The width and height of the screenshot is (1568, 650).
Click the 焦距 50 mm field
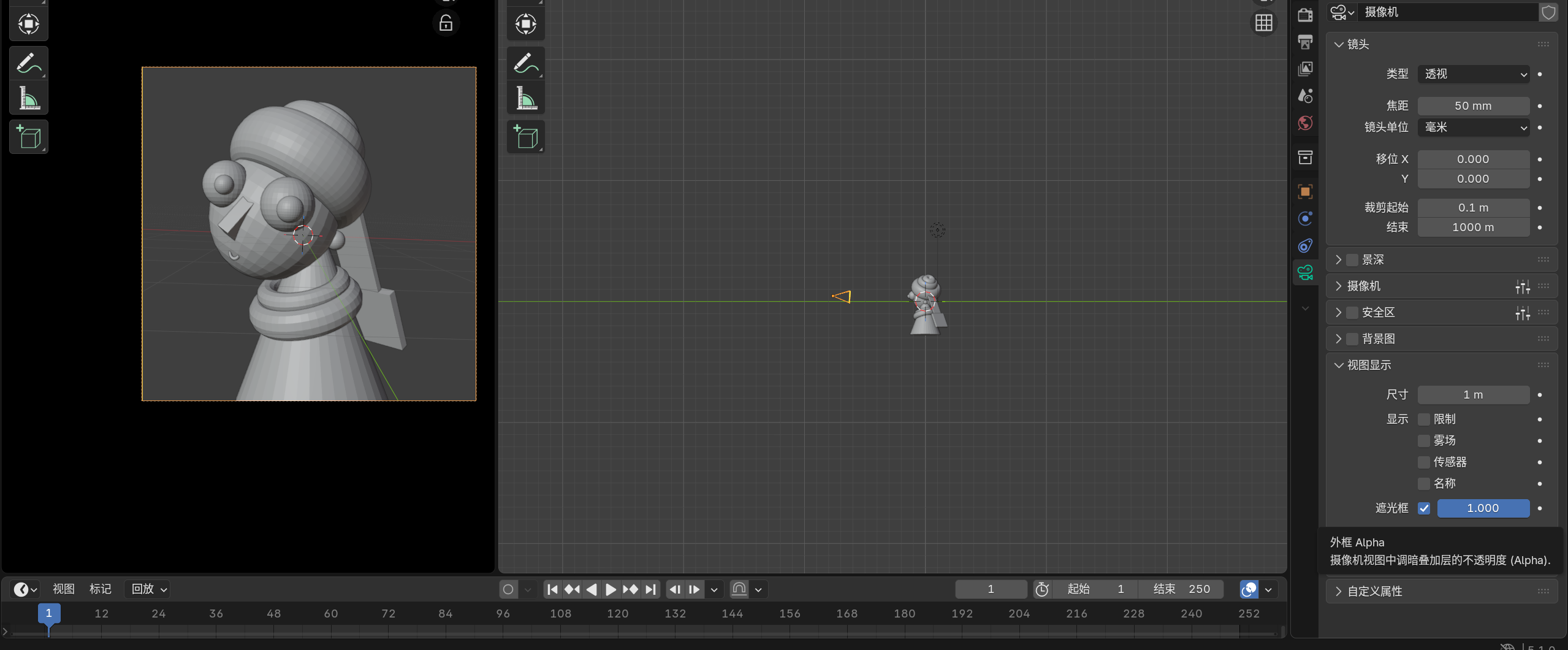coord(1473,105)
